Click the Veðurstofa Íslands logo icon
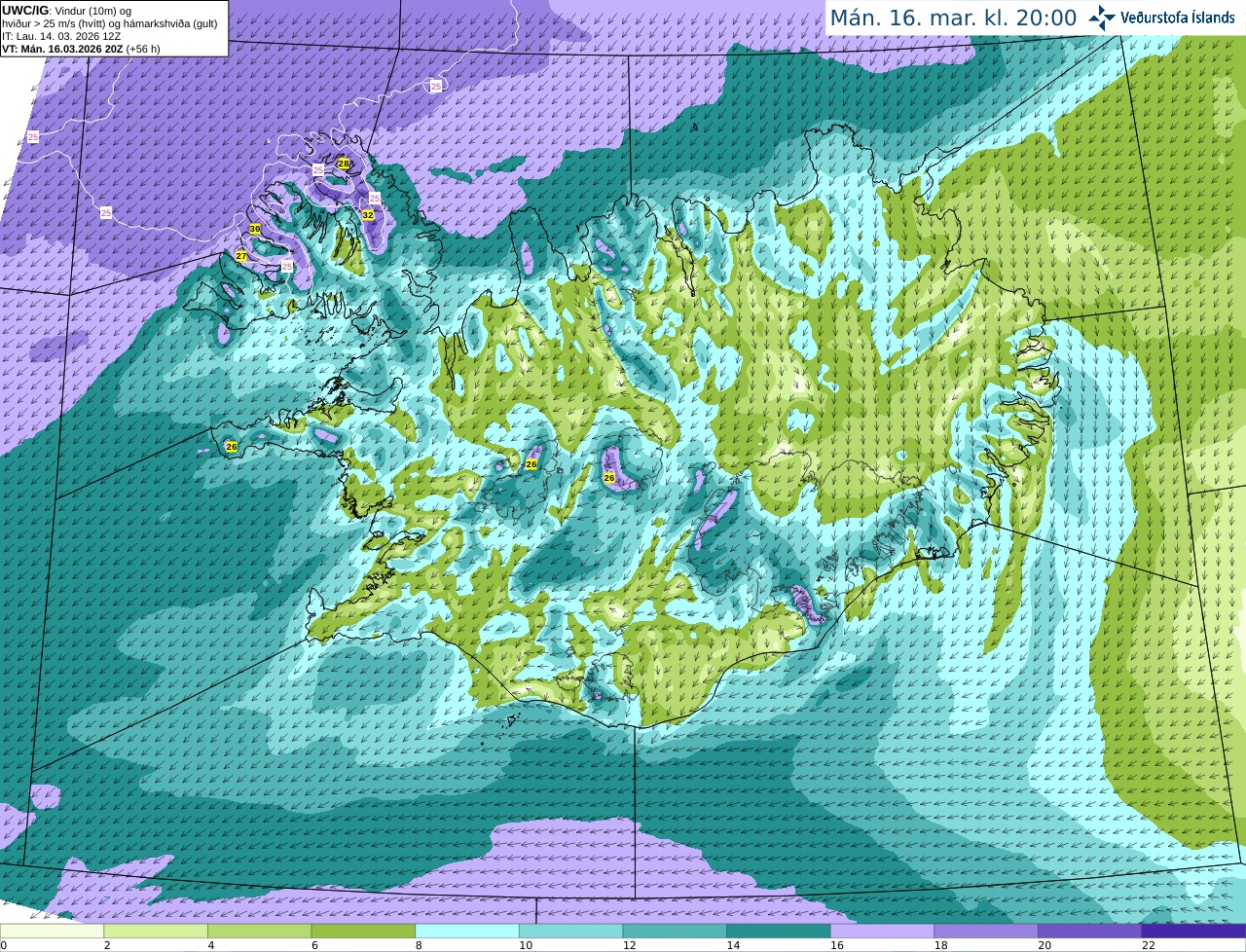 [x=1102, y=18]
